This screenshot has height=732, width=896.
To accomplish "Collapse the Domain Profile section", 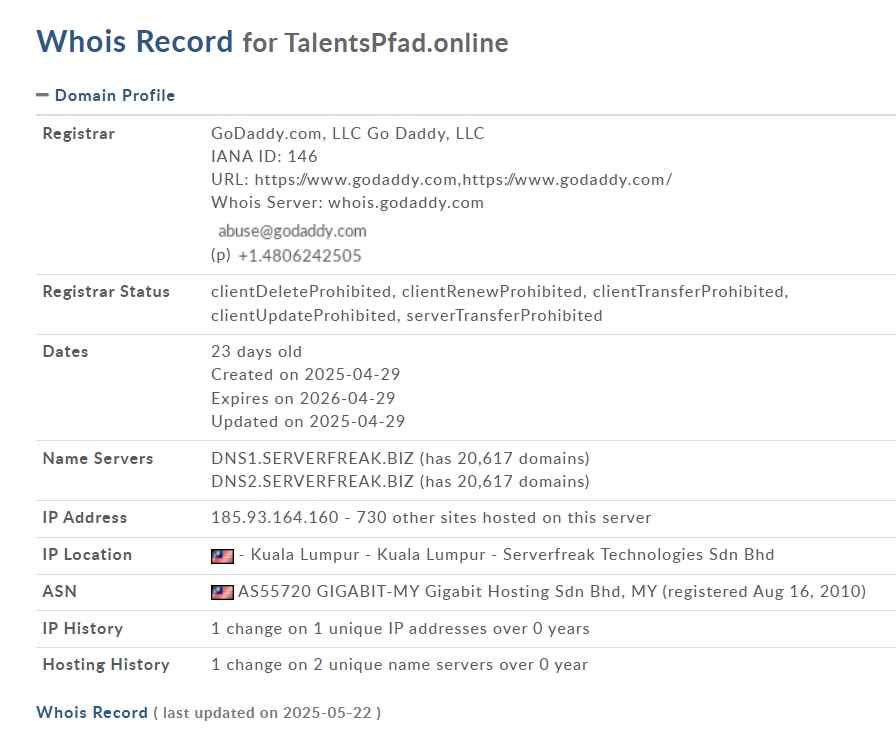I will click(42, 95).
